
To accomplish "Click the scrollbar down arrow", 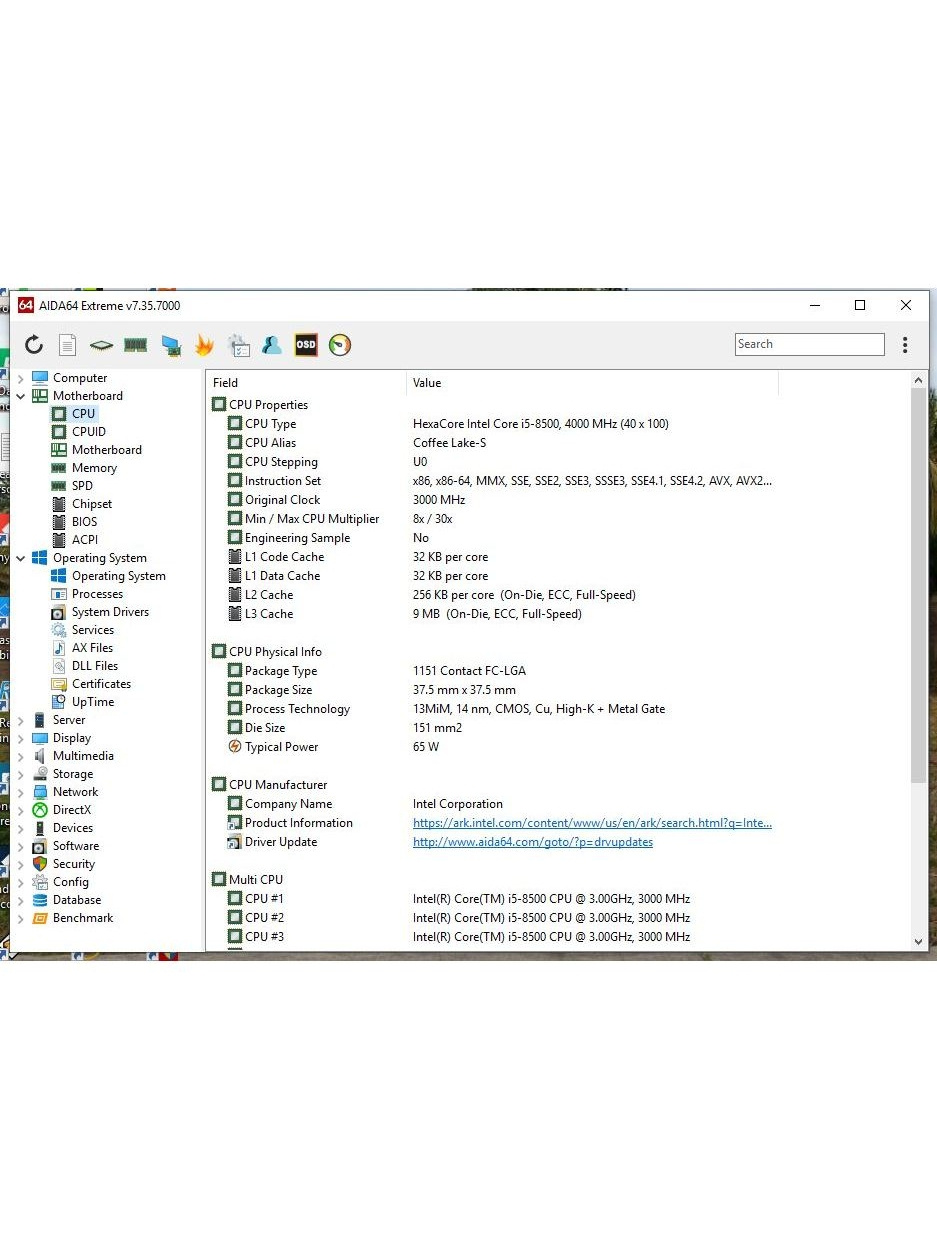I will coord(918,941).
